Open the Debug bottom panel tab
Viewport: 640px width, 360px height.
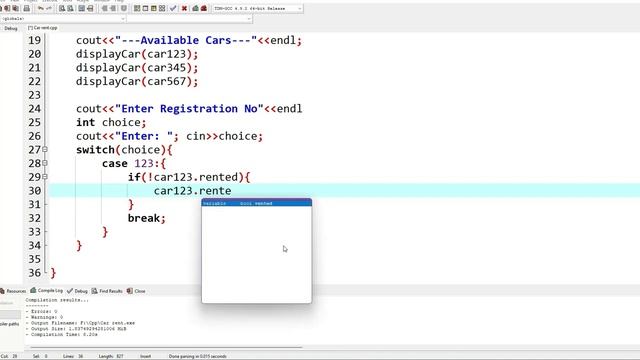coord(77,291)
